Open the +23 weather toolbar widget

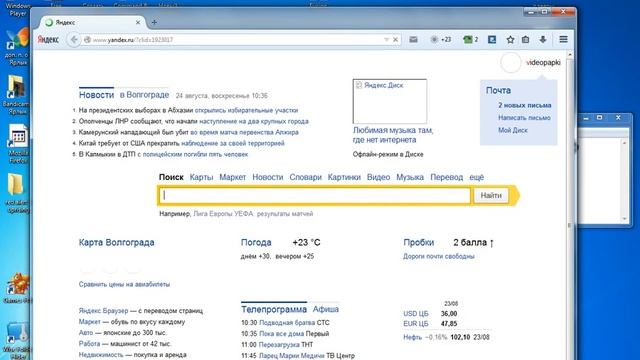[x=441, y=40]
